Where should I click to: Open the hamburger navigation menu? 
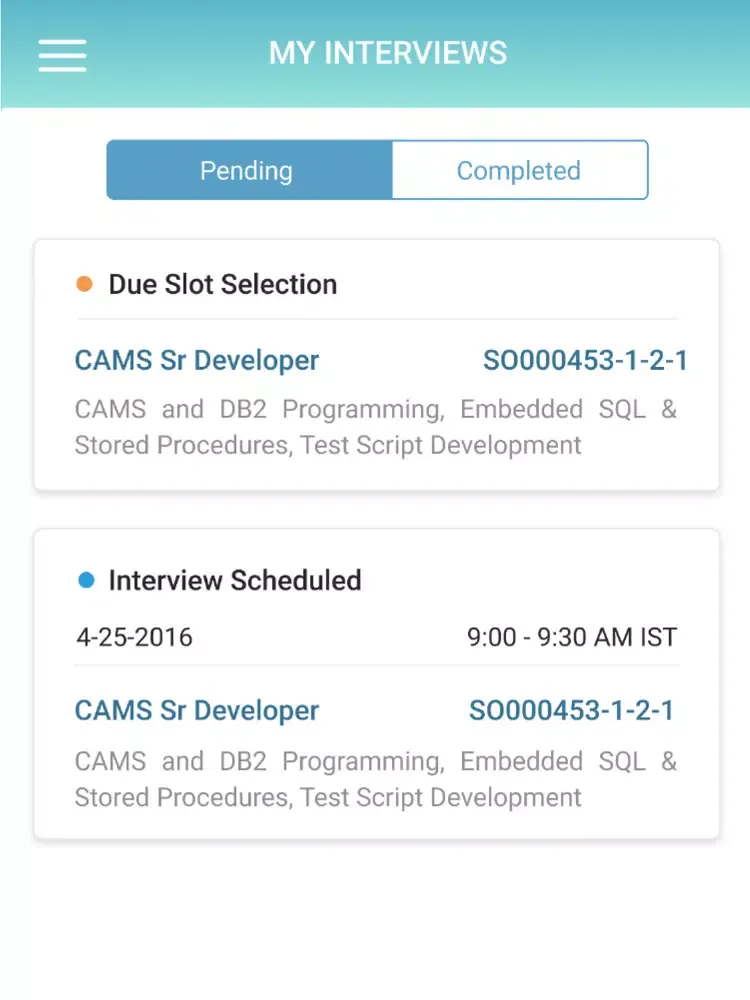(x=62, y=55)
